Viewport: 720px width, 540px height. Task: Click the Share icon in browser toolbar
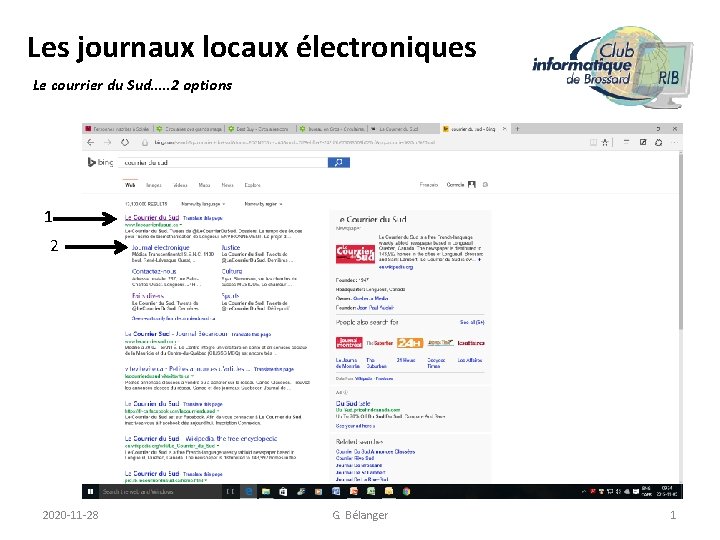pos(658,142)
